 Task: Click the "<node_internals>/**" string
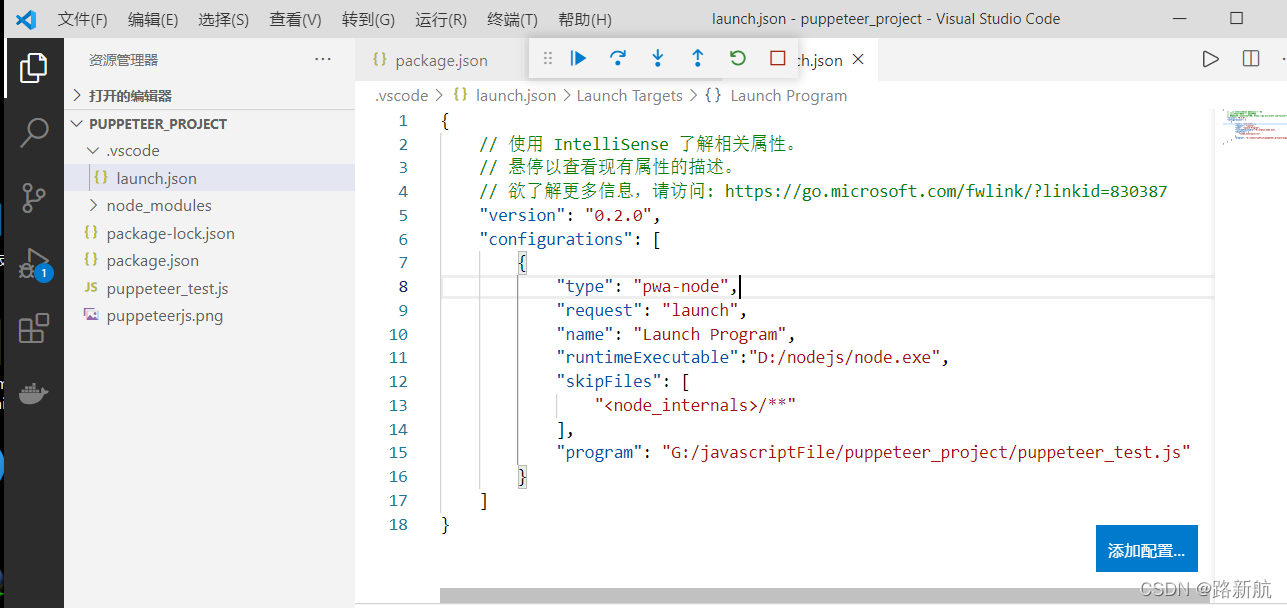click(694, 406)
